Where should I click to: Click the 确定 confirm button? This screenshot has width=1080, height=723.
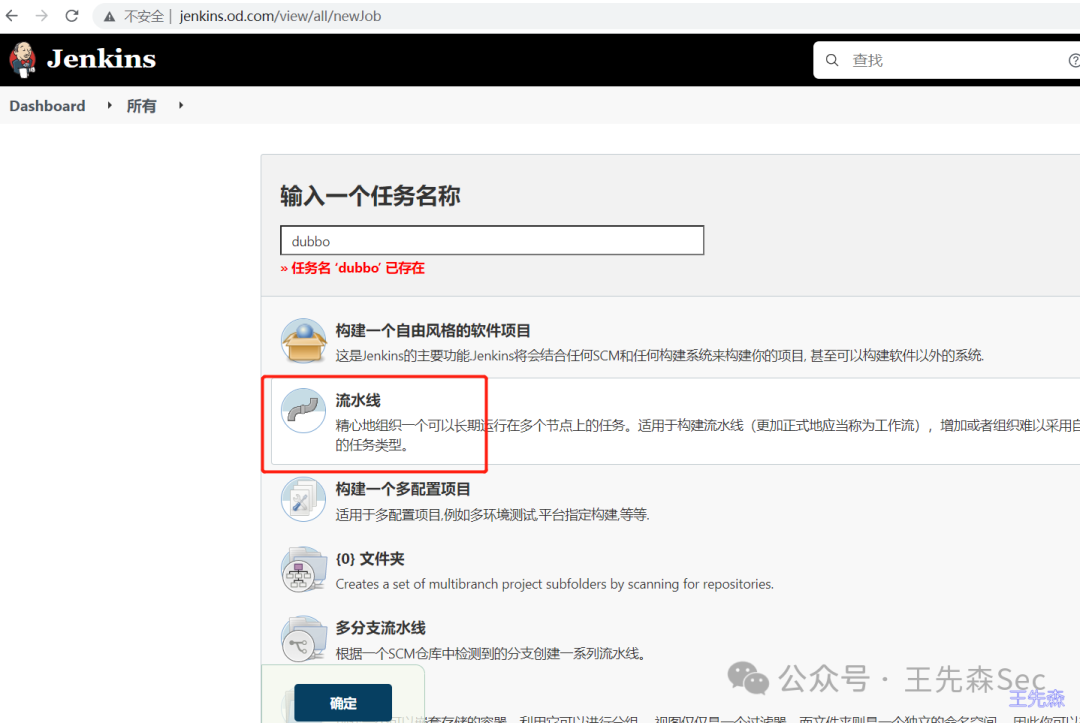click(343, 702)
